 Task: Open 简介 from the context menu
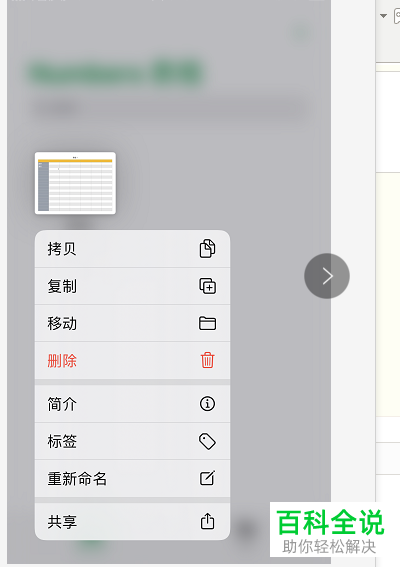coord(132,404)
